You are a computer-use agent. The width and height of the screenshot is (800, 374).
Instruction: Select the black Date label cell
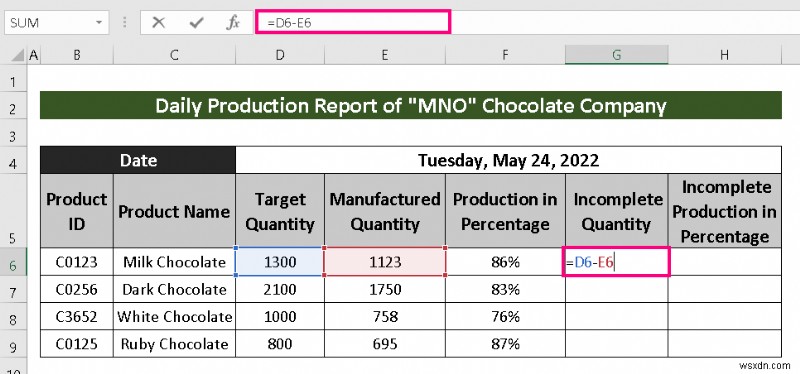click(x=138, y=160)
